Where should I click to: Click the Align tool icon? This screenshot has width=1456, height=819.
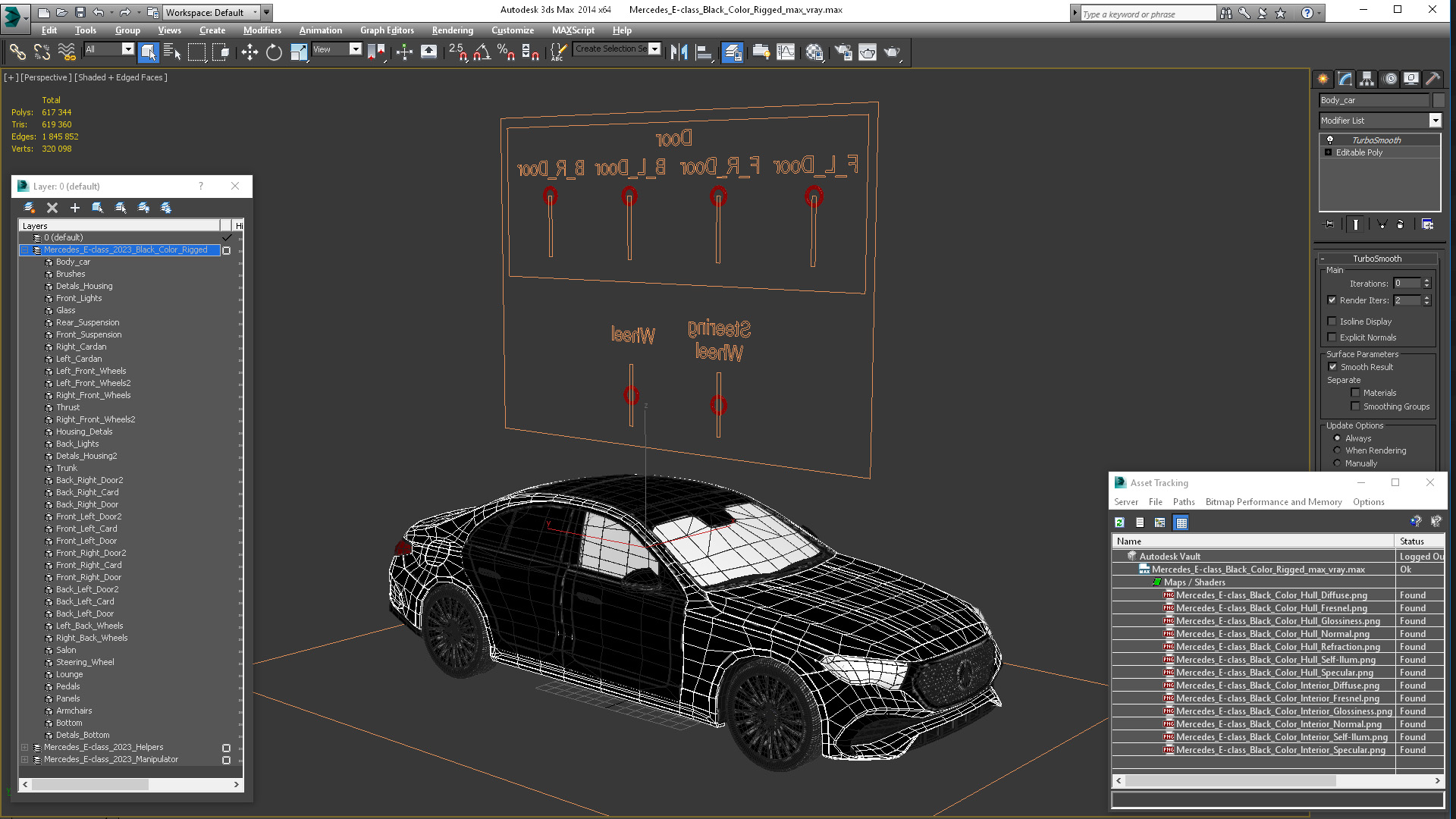pos(704,52)
